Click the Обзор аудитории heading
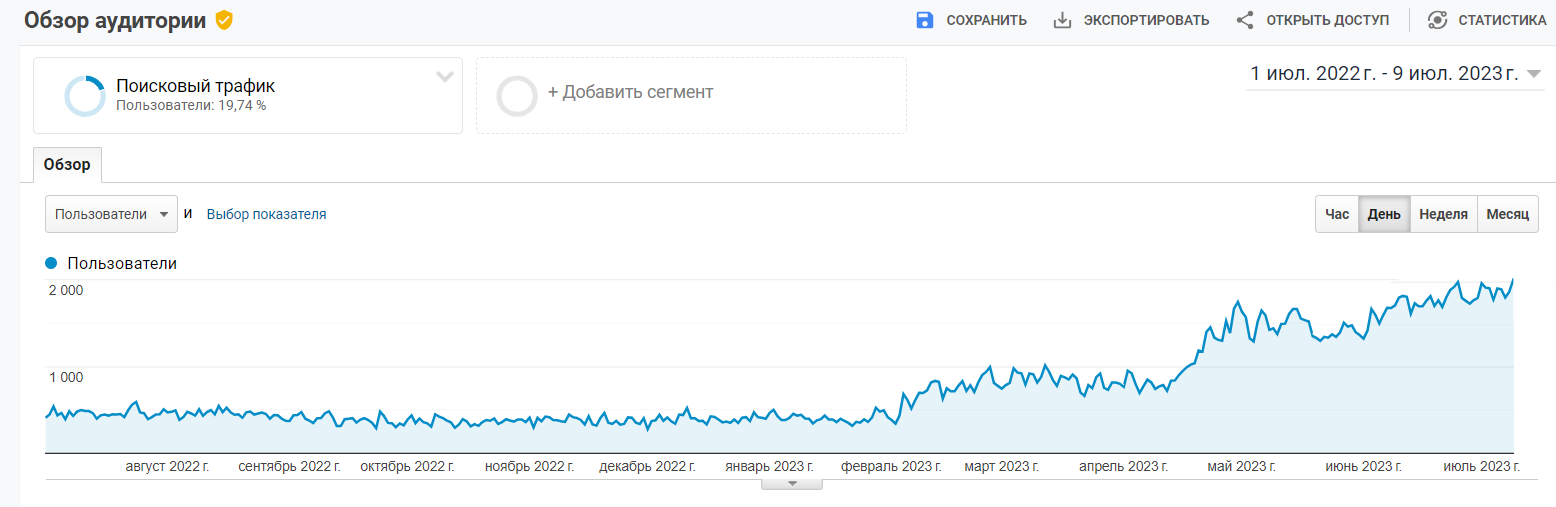This screenshot has width=1556, height=507. (x=116, y=20)
